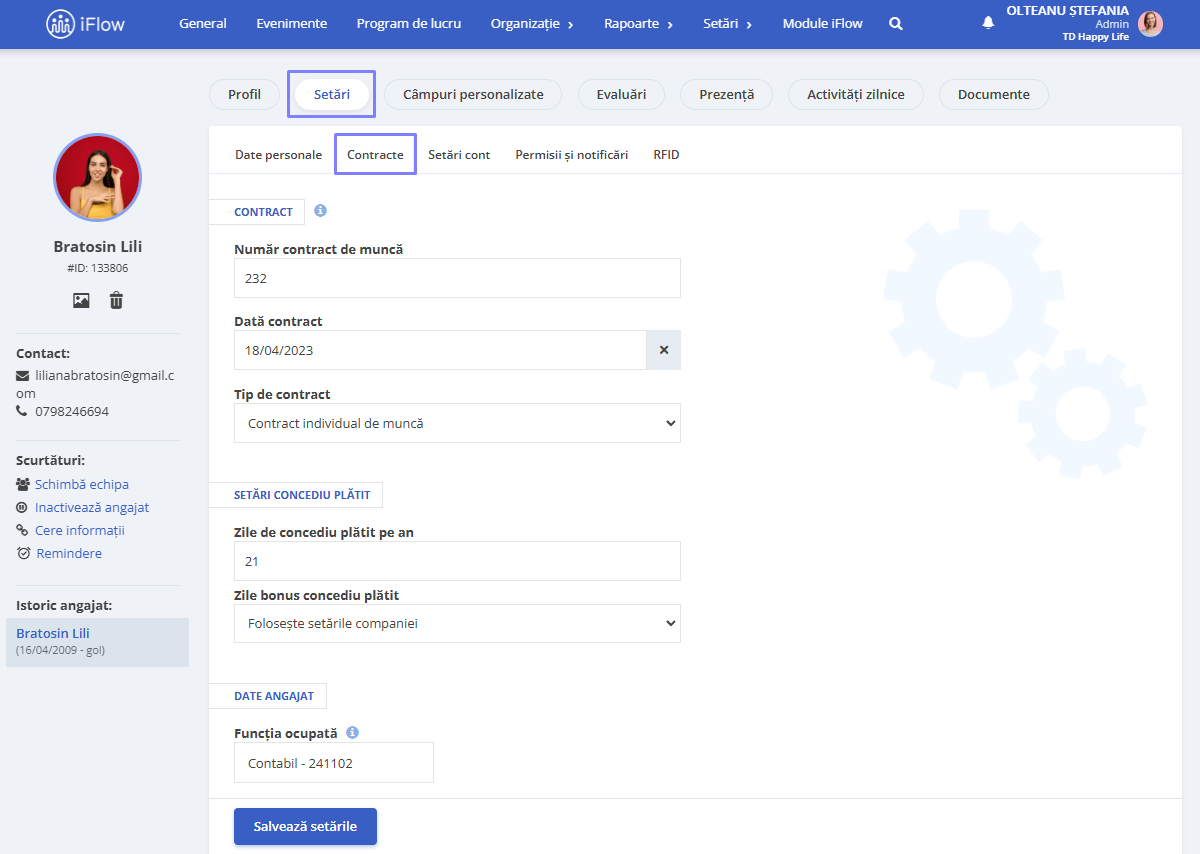Click the Funcția ocupată input field
The height and width of the screenshot is (854, 1200).
coord(334,762)
